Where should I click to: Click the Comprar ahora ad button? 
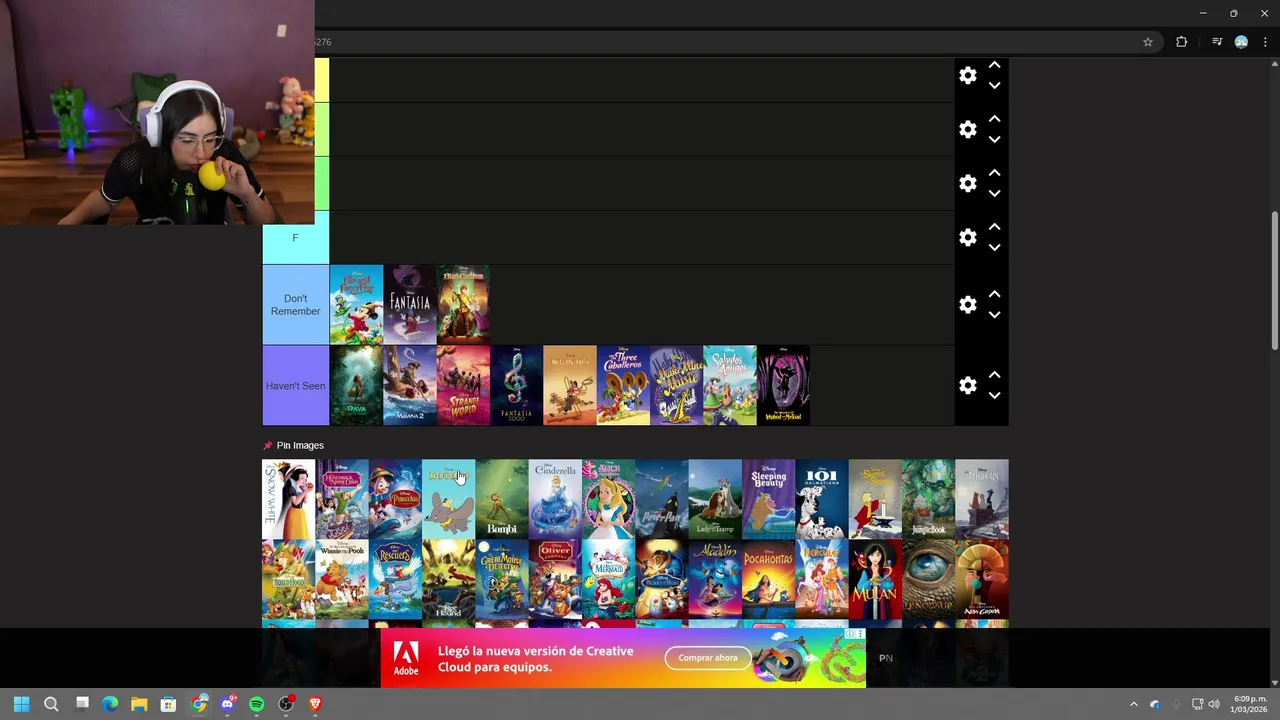(x=708, y=657)
